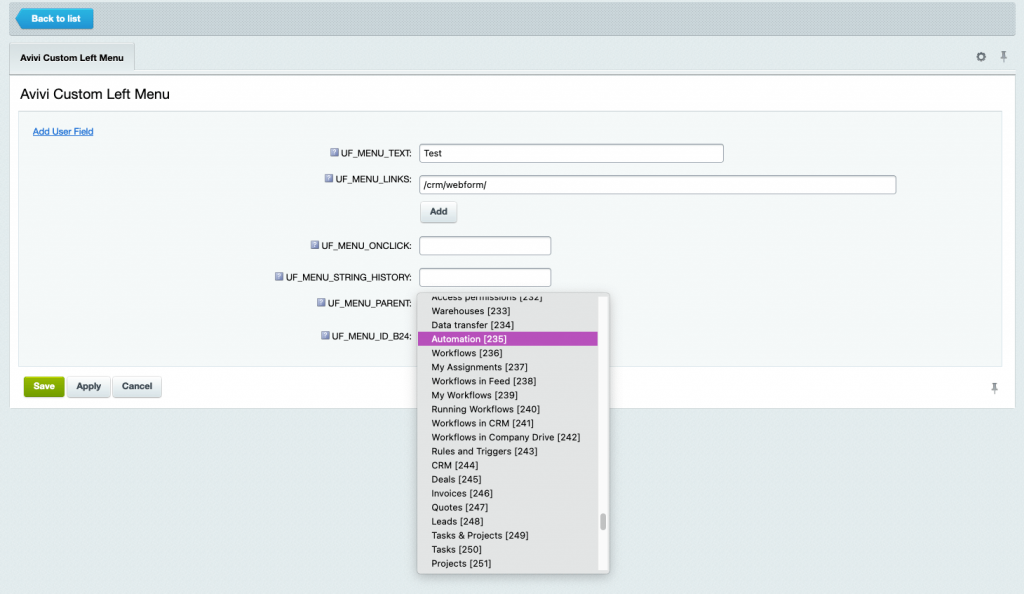The height and width of the screenshot is (594, 1024).
Task: Focus the UF_MENU_TEXT field containing Test
Action: tap(571, 153)
